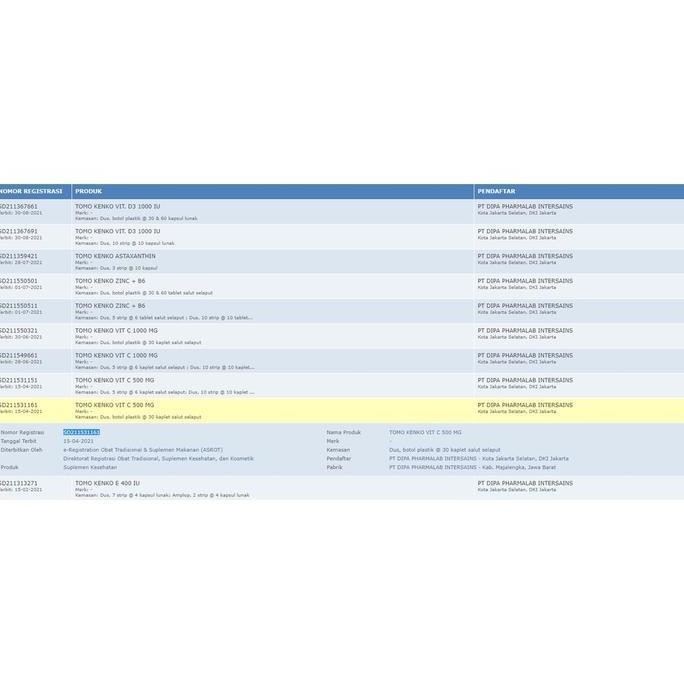Viewport: 684px width, 684px height.
Task: Select registration number SD211367661
Action: coord(19,206)
